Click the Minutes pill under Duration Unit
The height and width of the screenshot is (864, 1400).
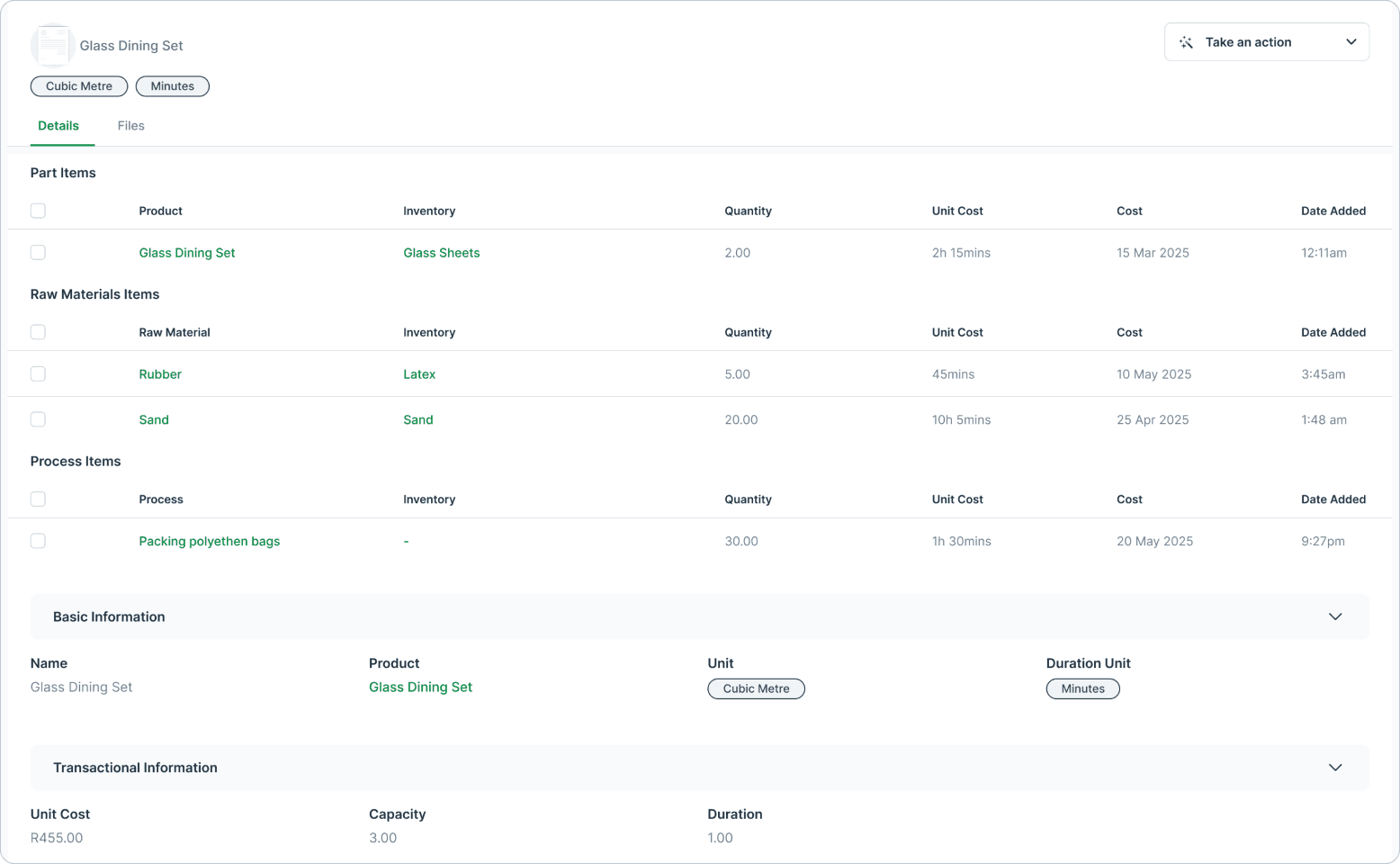click(x=1082, y=688)
